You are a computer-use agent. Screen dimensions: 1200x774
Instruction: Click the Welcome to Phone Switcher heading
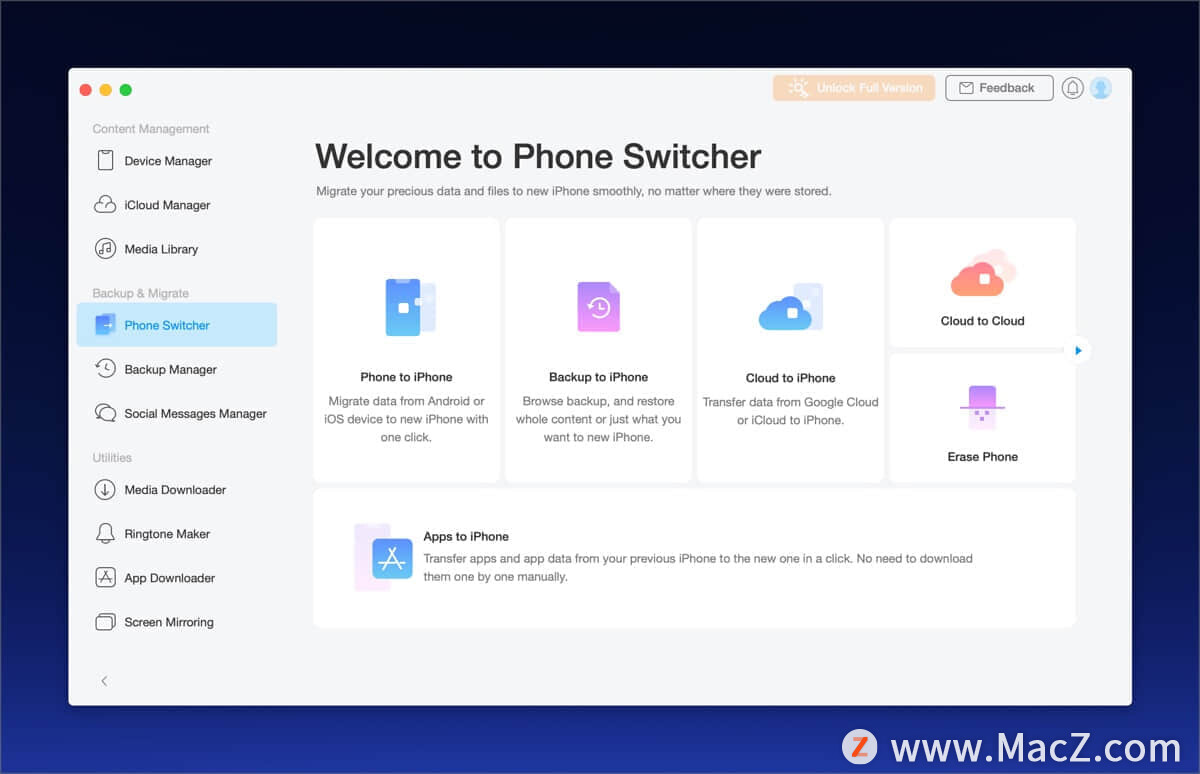(538, 157)
